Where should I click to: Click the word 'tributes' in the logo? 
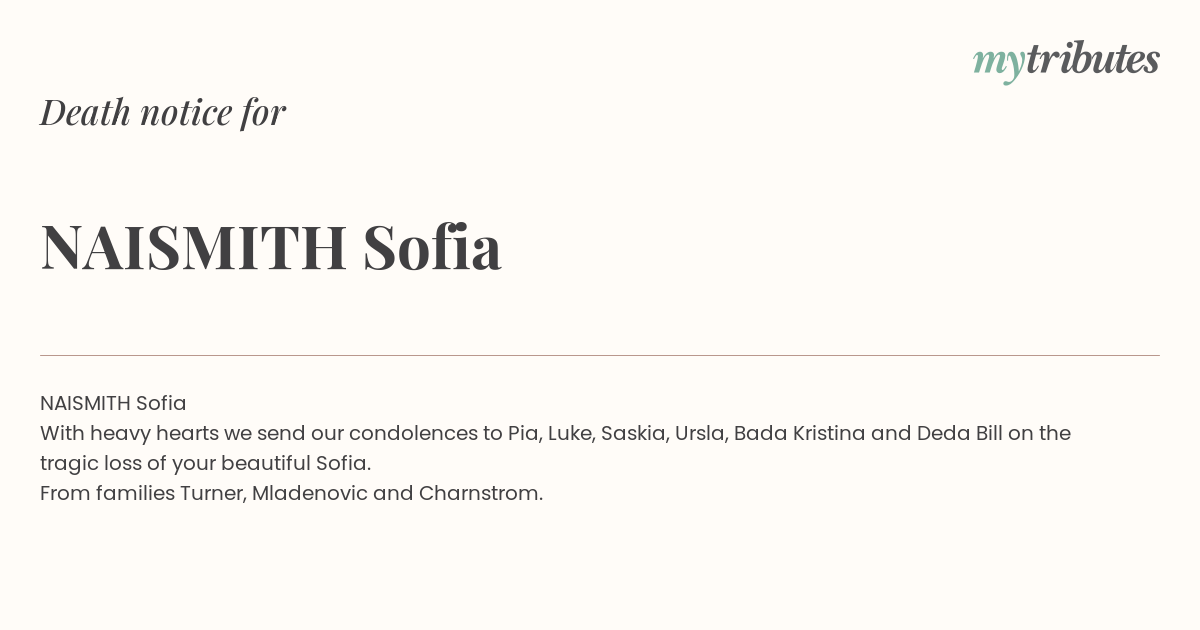tap(1093, 58)
